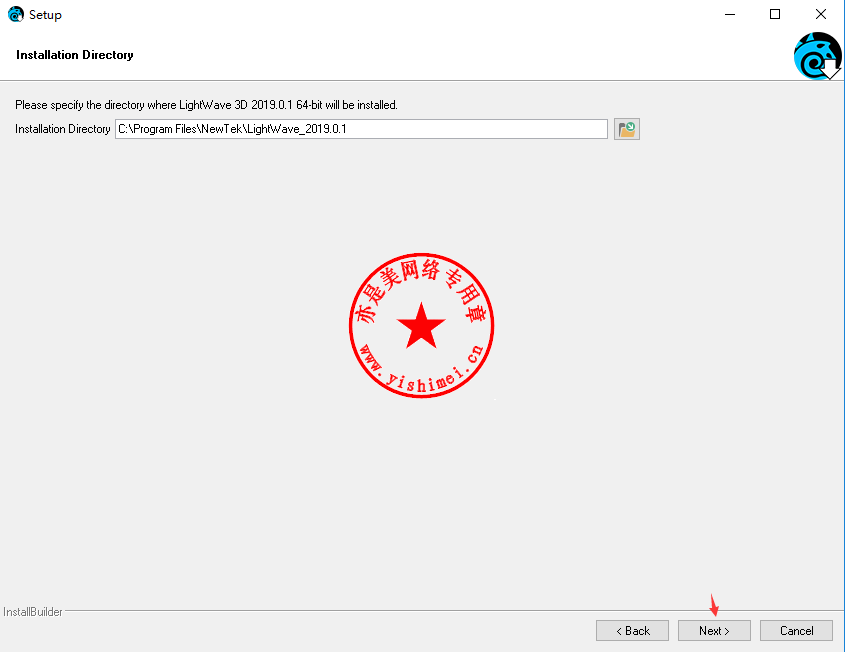Click the "Please specify the directory" instruction text
Image resolution: width=845 pixels, height=652 pixels.
click(206, 105)
